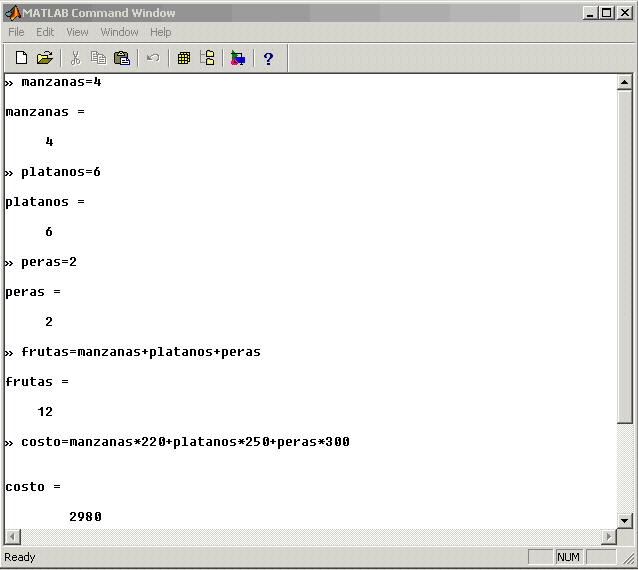Click the vertical scrollbar up arrow

click(x=624, y=83)
